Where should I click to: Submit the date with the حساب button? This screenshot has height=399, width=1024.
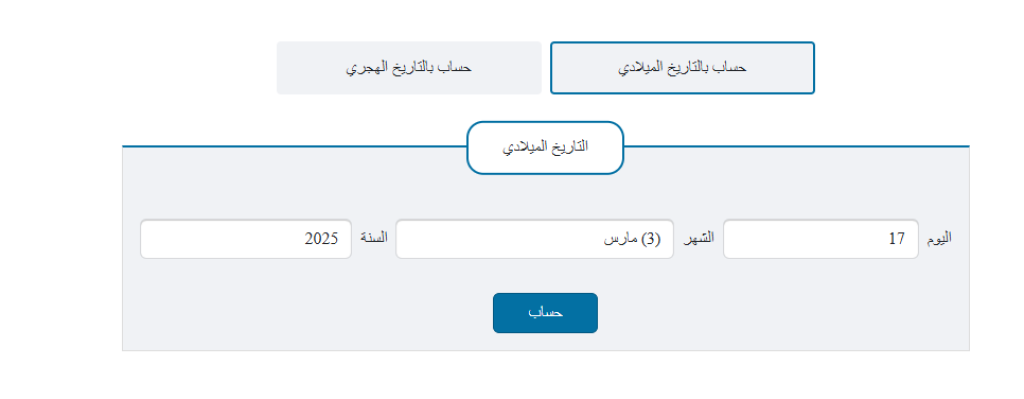pos(545,313)
